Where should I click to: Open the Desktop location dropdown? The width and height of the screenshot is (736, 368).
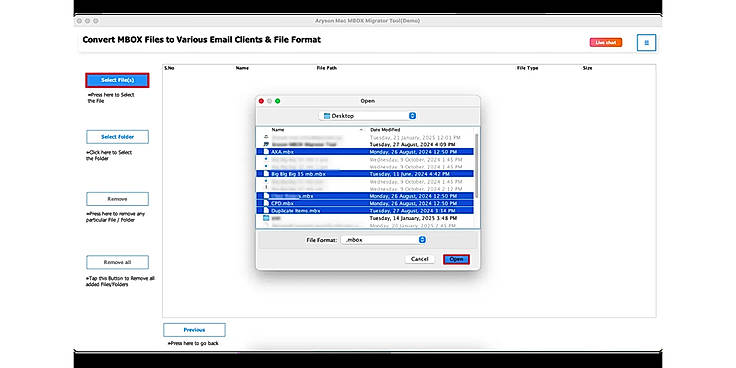[367, 115]
